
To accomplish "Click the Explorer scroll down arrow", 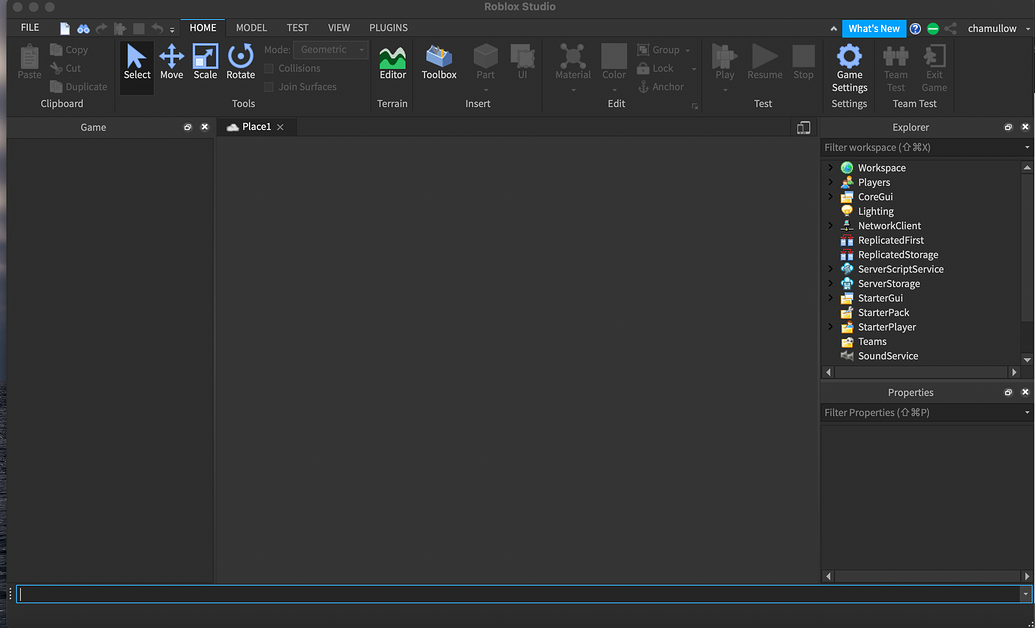I will pos(1026,359).
